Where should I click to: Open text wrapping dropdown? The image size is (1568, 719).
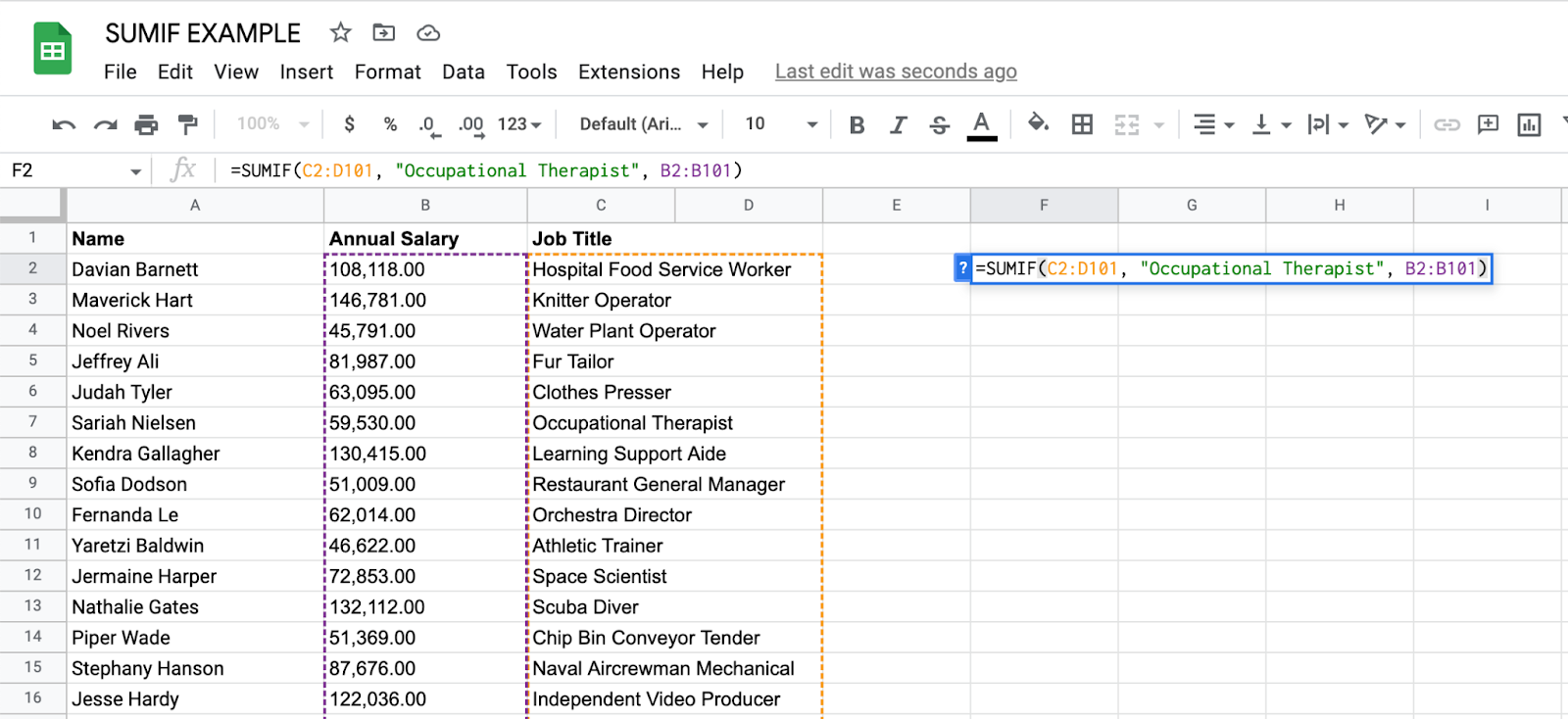click(x=1328, y=124)
